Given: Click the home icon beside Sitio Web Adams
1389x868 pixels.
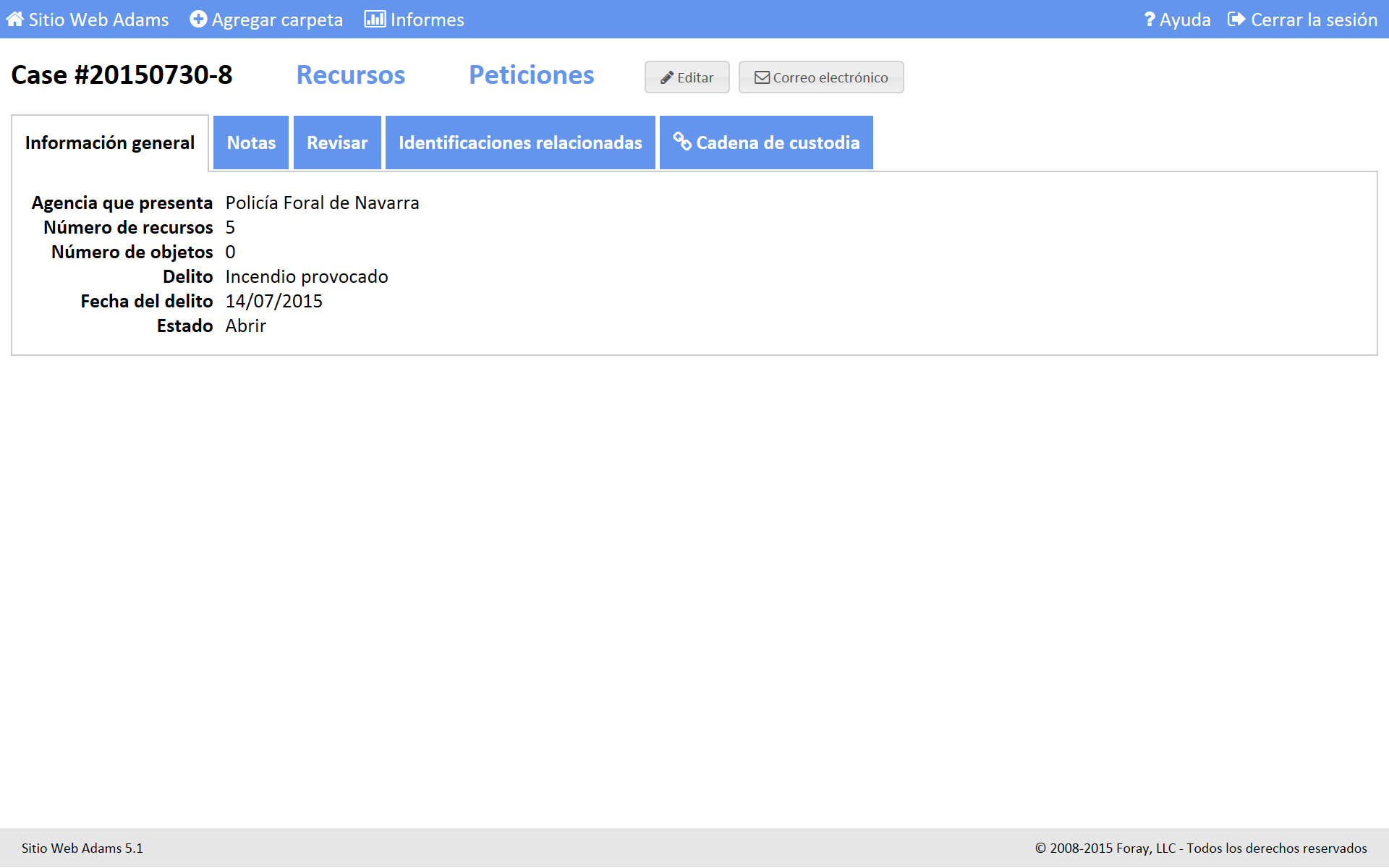Looking at the screenshot, I should [14, 20].
